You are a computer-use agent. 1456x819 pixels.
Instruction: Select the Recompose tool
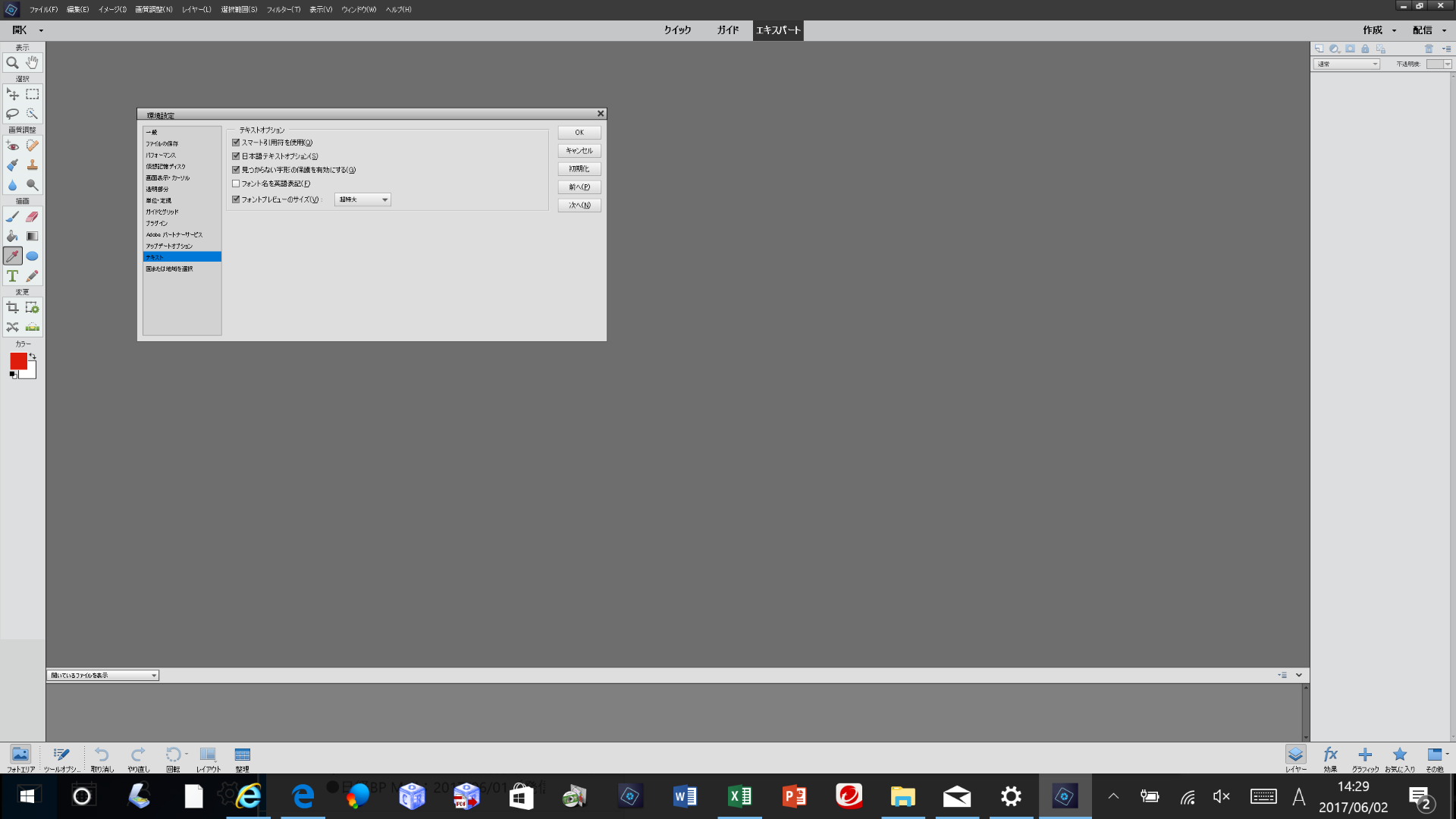[32, 308]
